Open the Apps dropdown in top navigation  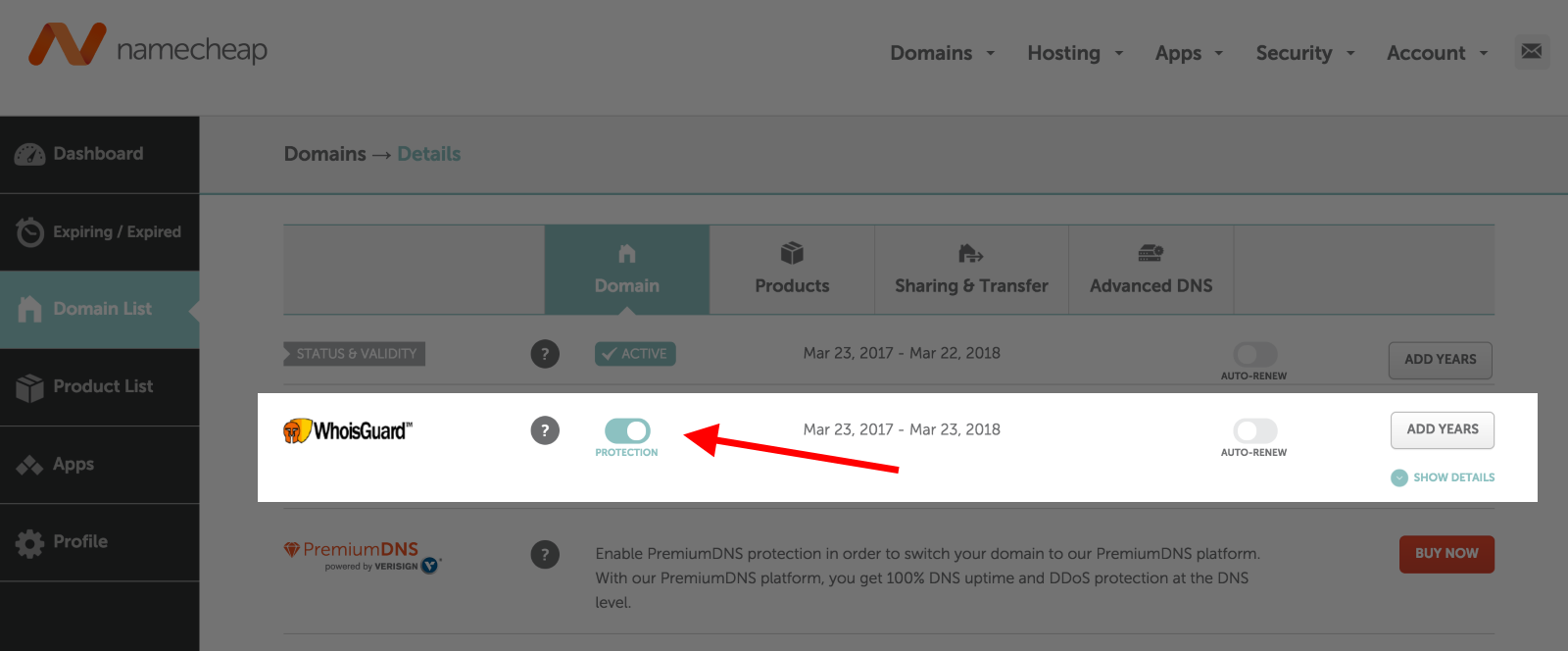1189,53
